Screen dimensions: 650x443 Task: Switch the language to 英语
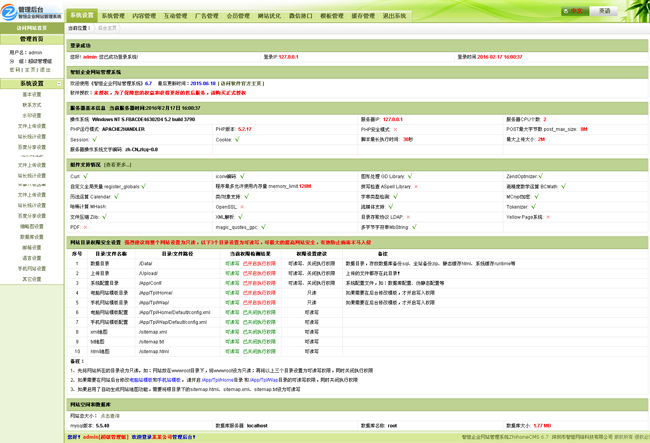604,11
